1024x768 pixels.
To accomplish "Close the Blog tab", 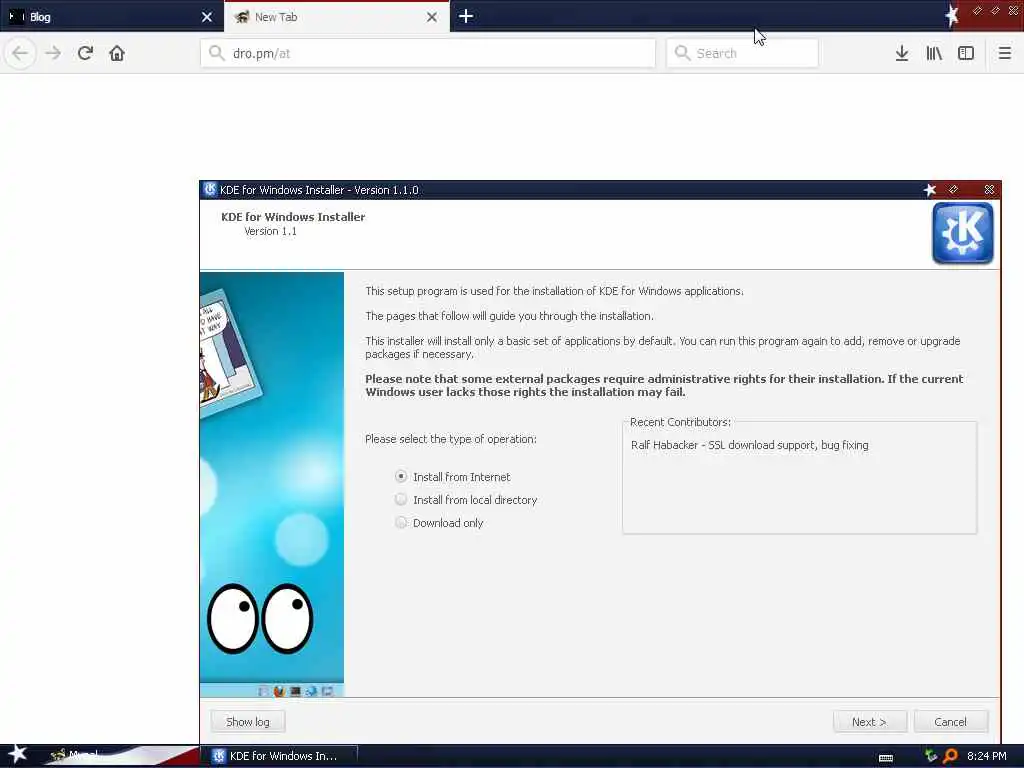I will coord(207,17).
